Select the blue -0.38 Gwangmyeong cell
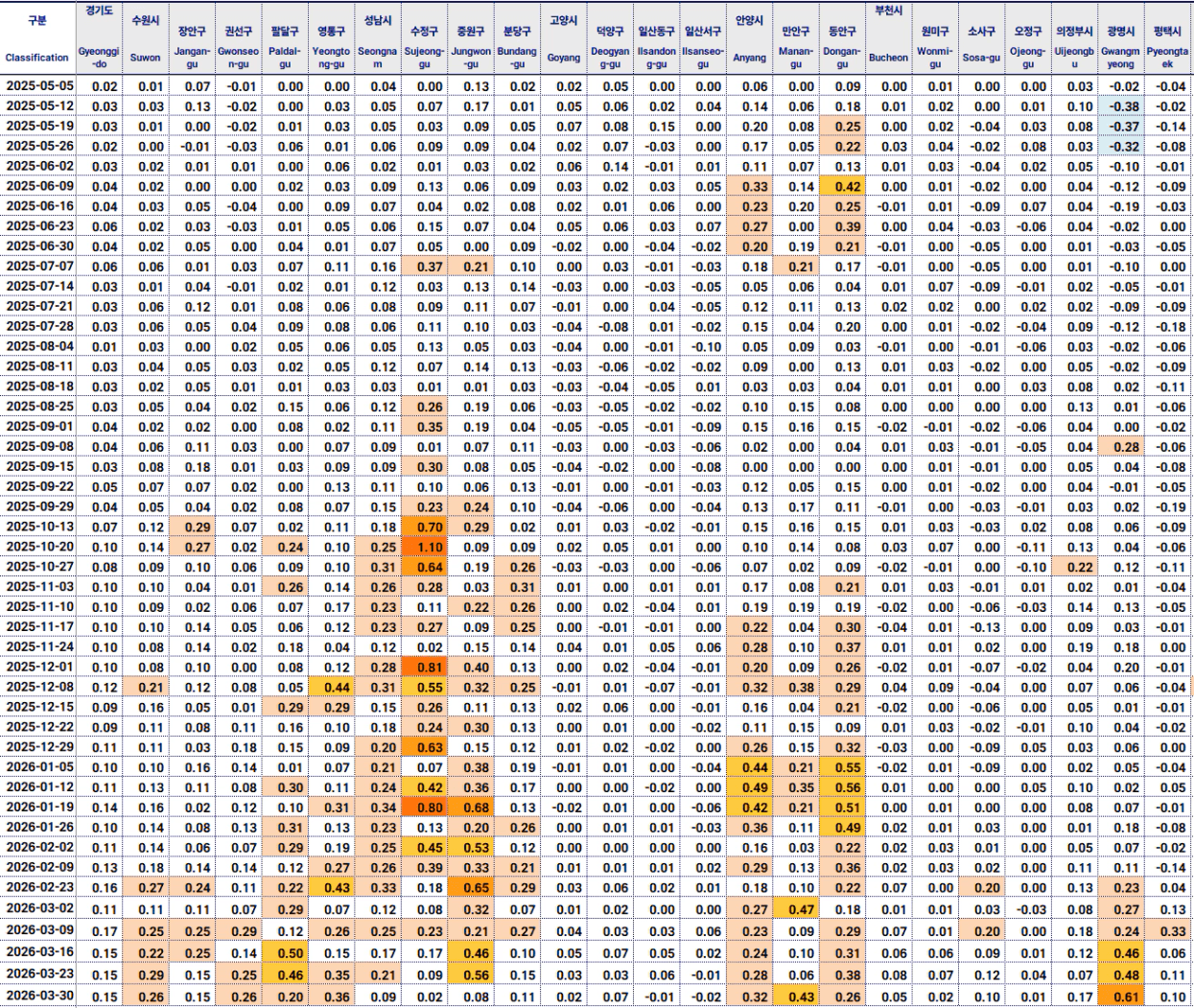This screenshot has width=1194, height=1008. click(x=1124, y=106)
